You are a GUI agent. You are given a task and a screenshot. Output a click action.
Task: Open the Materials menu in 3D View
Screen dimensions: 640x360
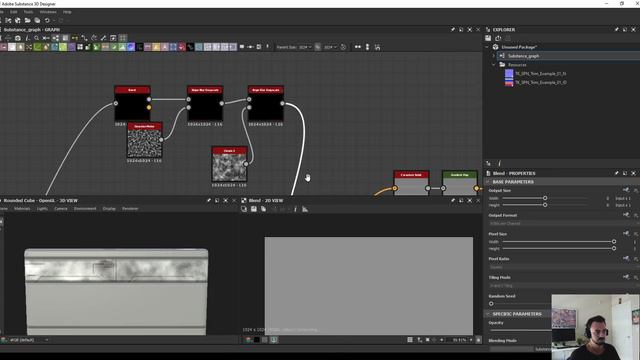[22, 209]
